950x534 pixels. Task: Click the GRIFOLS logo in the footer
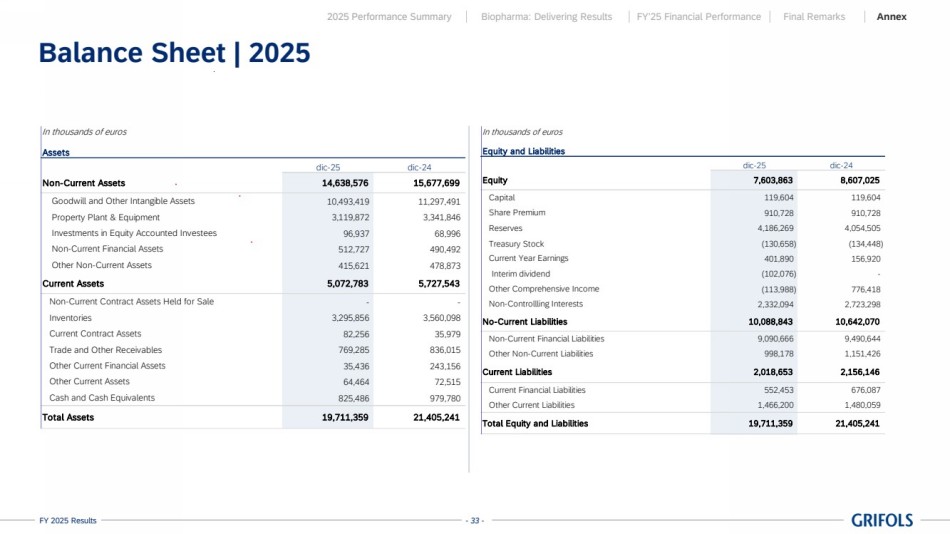[x=881, y=520]
